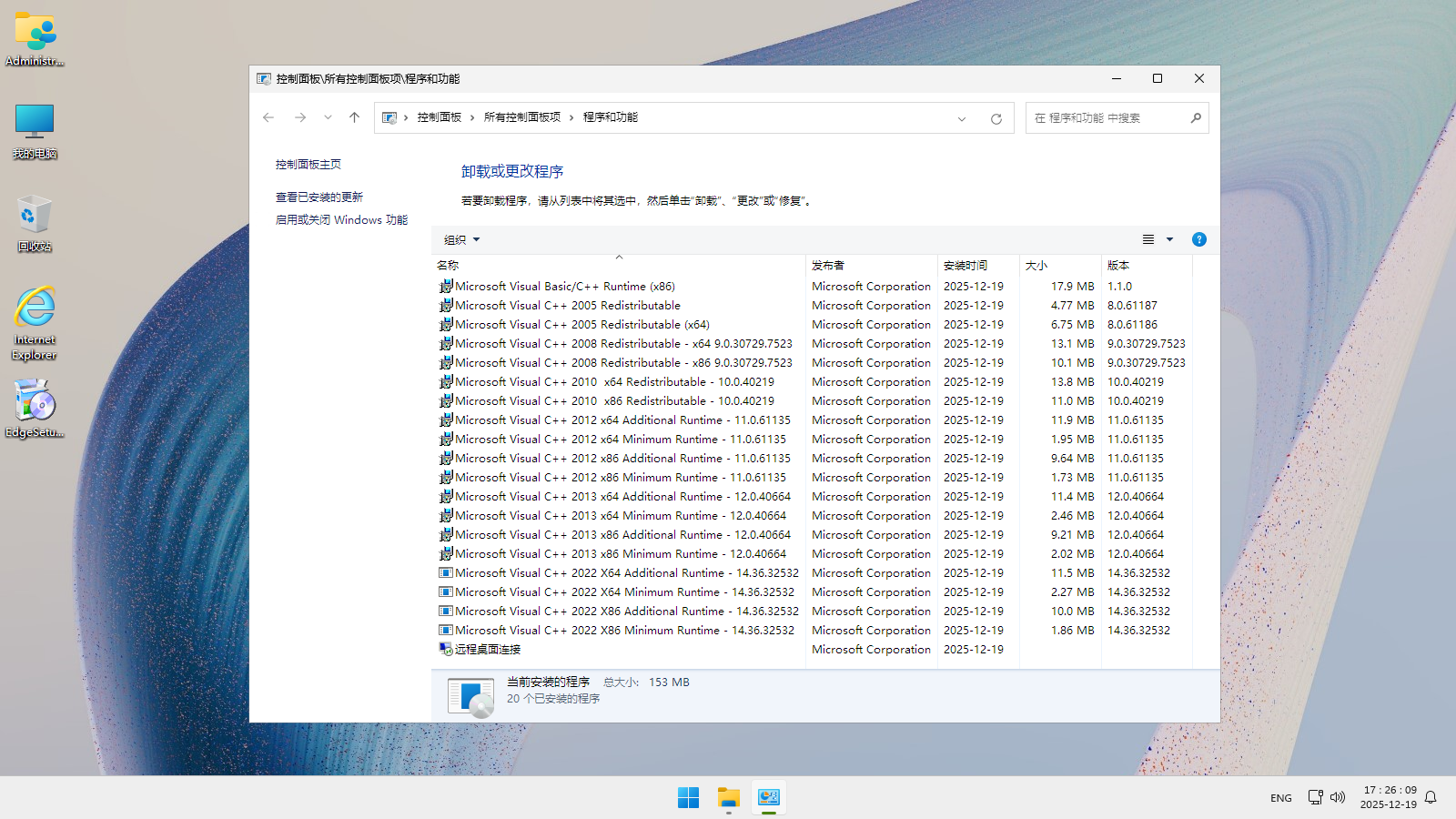
Task: Sort by 大小 column header
Action: [1060, 266]
